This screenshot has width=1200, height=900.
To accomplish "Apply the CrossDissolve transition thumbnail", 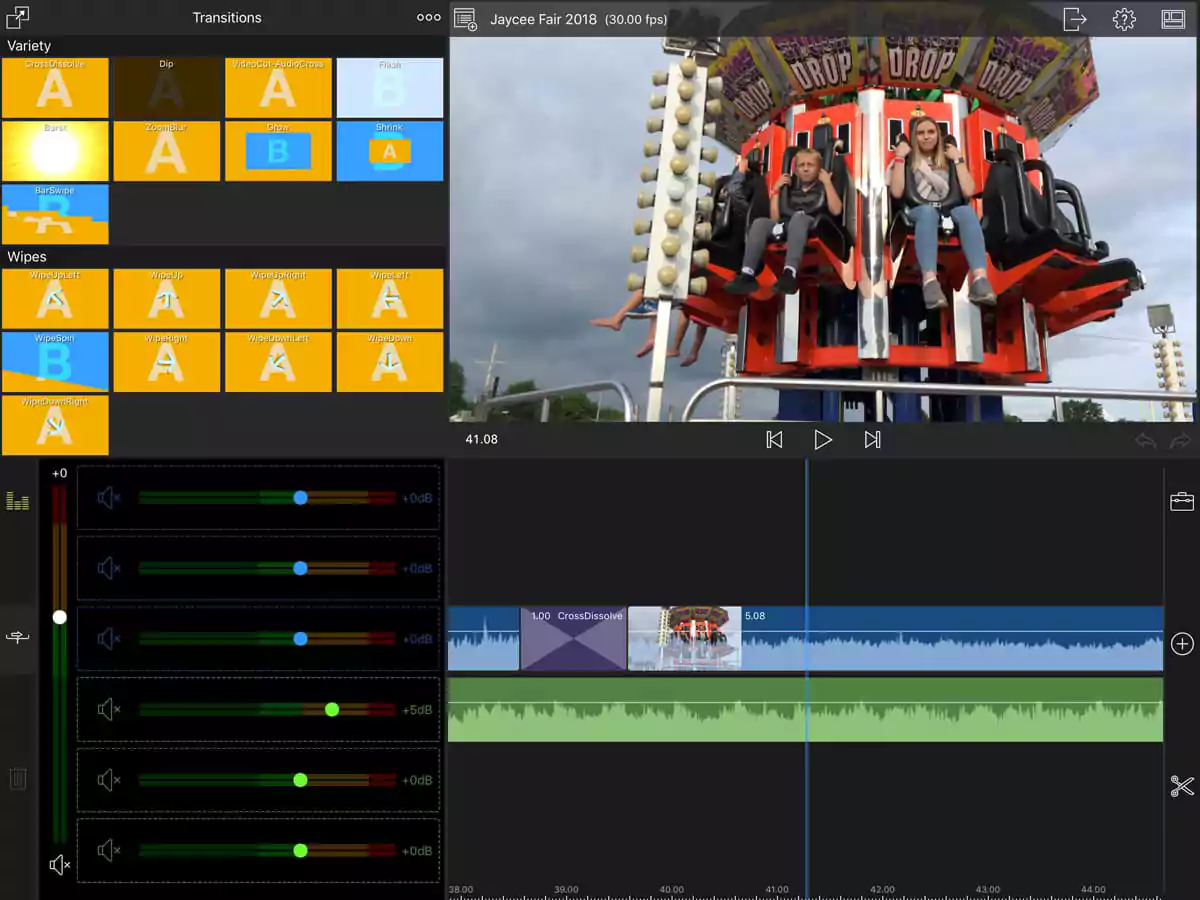I will click(x=55, y=88).
